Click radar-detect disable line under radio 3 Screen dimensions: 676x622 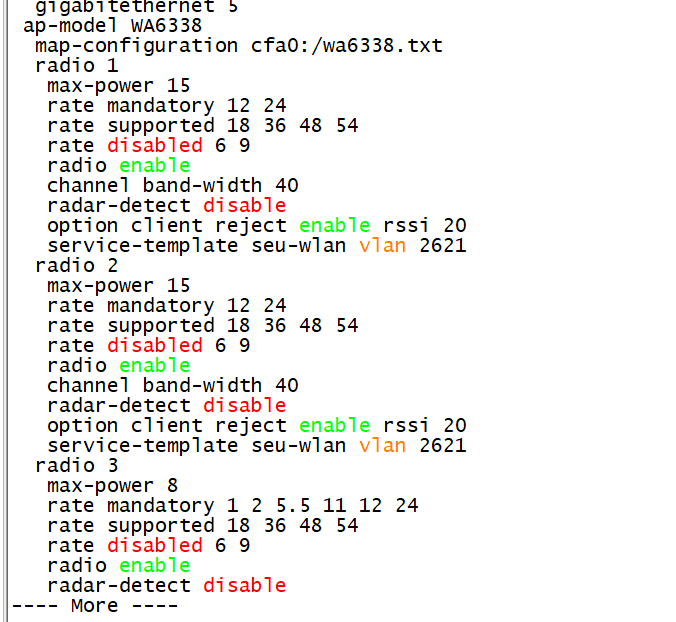tap(166, 586)
